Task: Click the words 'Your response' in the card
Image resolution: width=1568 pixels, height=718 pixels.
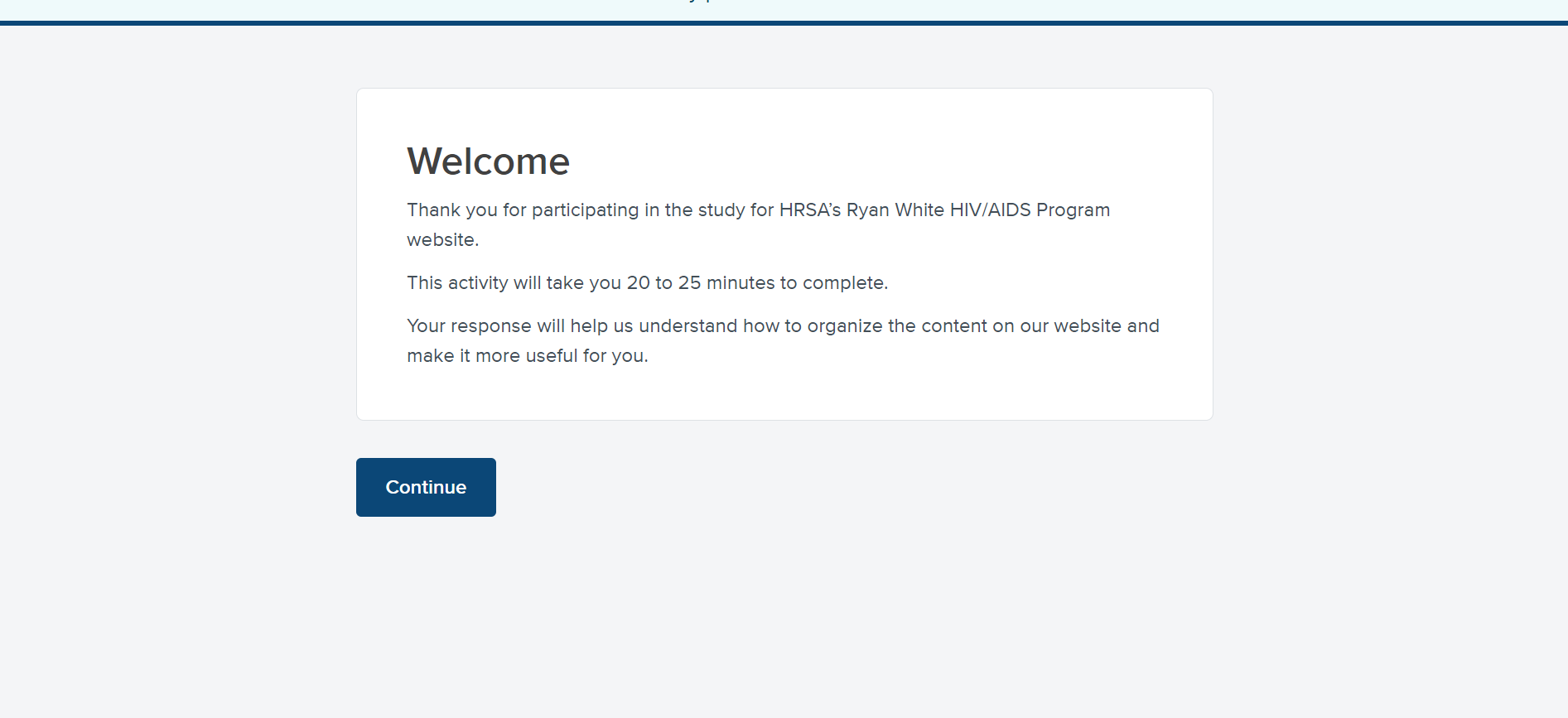Action: pos(469,326)
